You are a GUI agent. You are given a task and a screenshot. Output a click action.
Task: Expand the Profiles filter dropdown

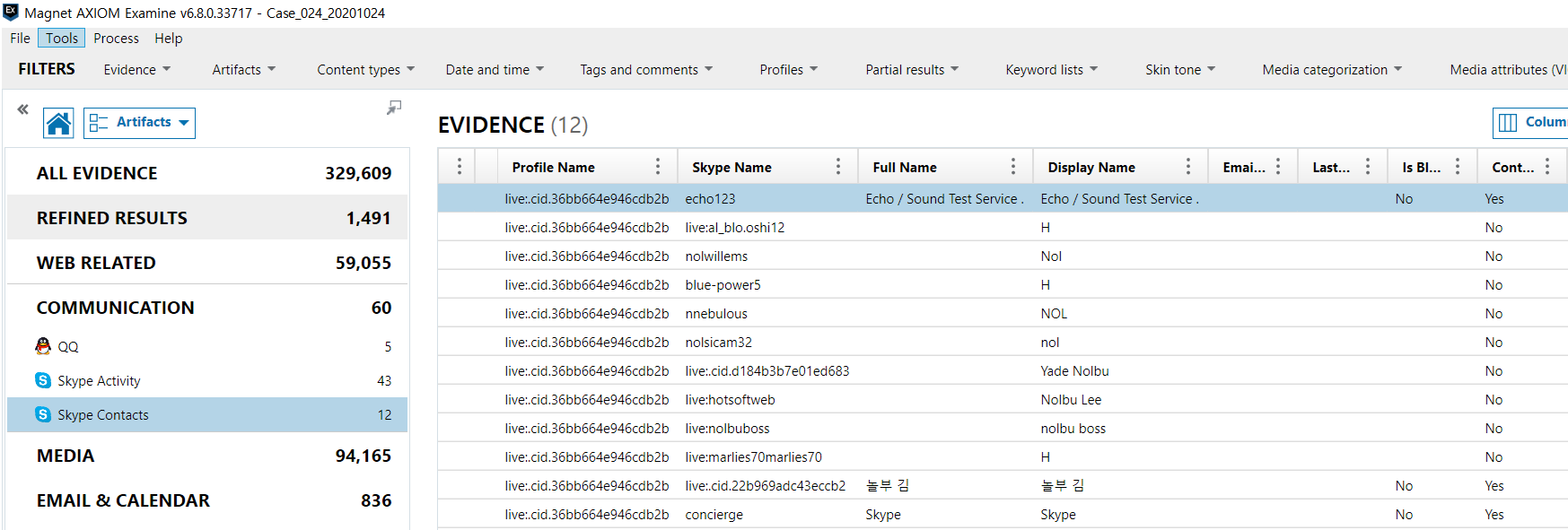coord(789,70)
